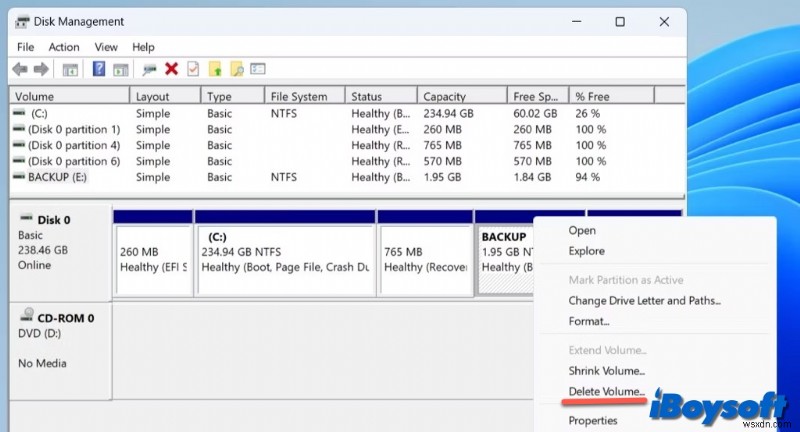Click drive icon of Disk 0 partition 1
Viewport: 800px width, 432px height.
(19, 129)
